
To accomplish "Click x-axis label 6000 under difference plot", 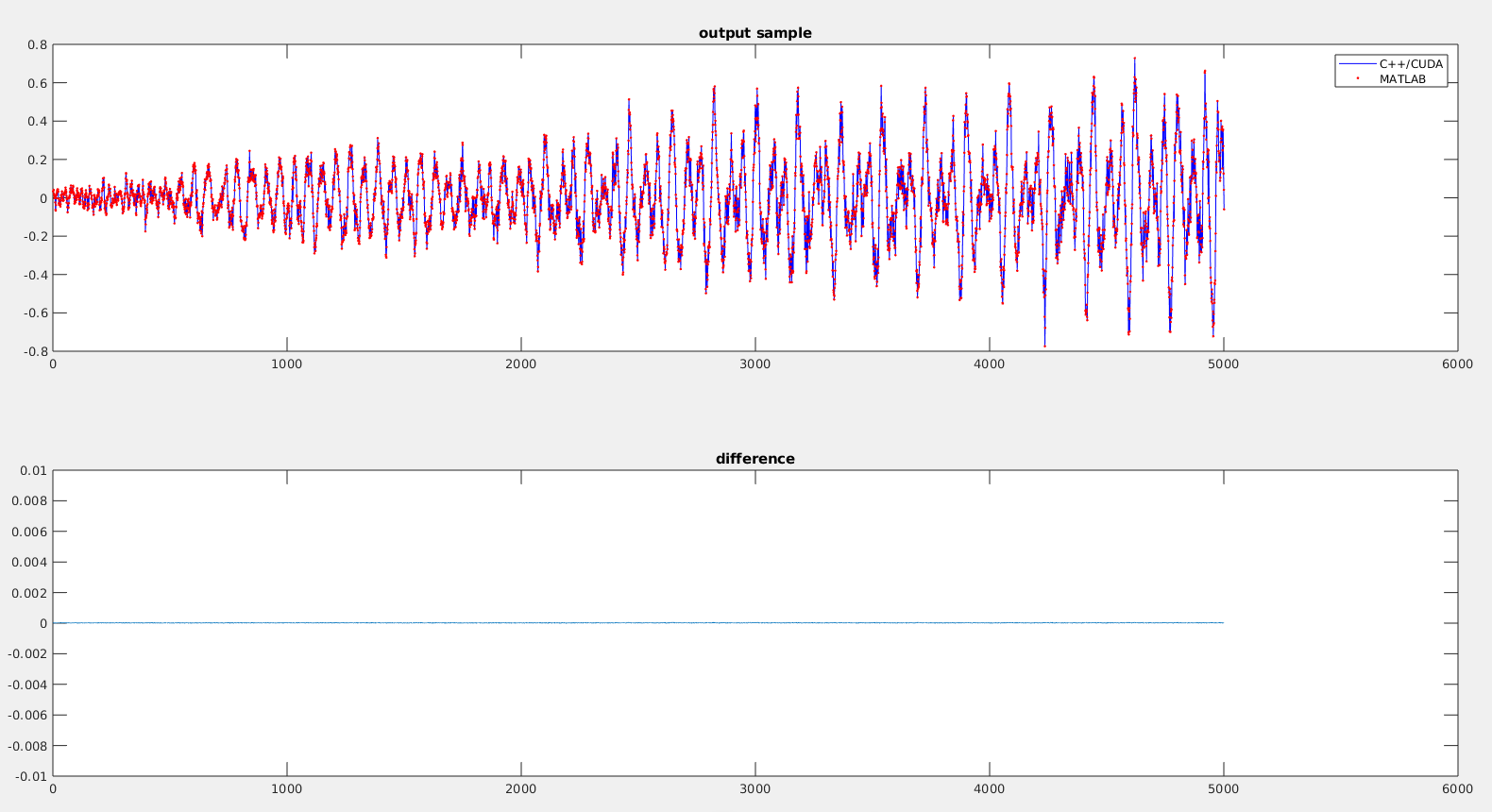I will click(1458, 789).
